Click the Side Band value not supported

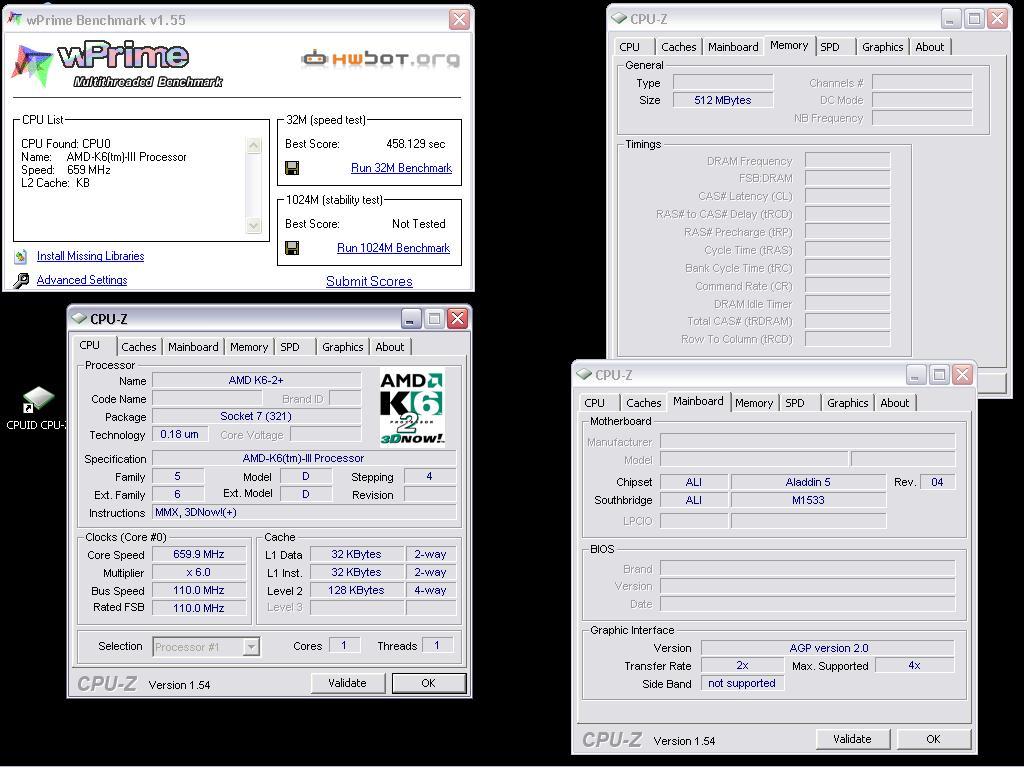(743, 683)
